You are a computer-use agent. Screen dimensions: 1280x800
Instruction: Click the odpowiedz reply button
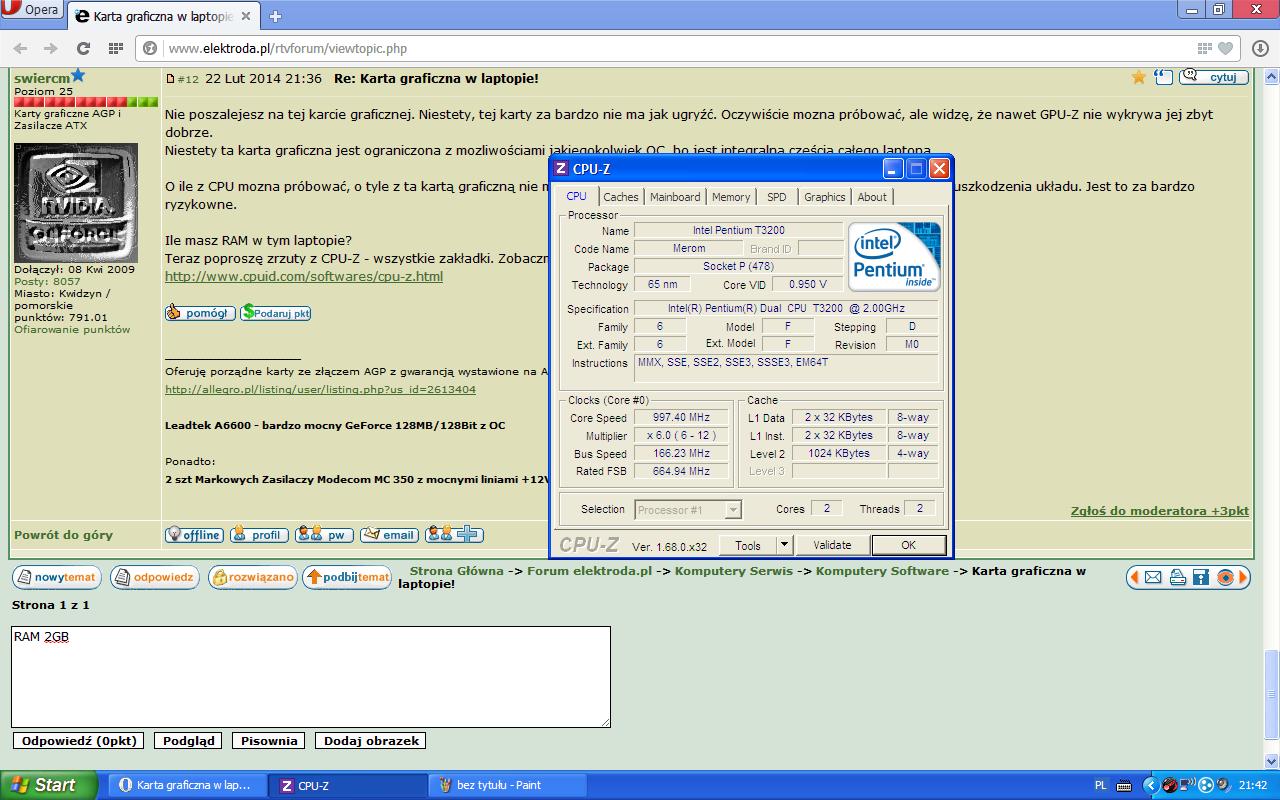(x=155, y=577)
